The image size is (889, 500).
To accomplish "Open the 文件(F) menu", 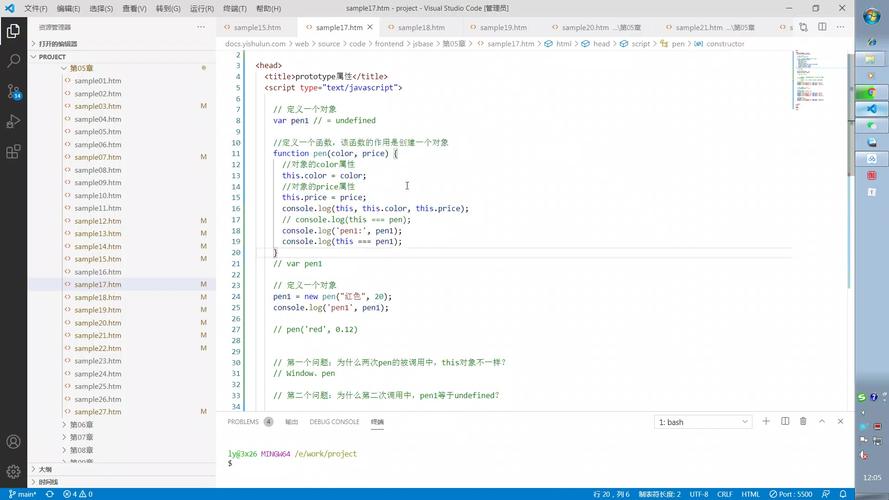I will [36, 9].
